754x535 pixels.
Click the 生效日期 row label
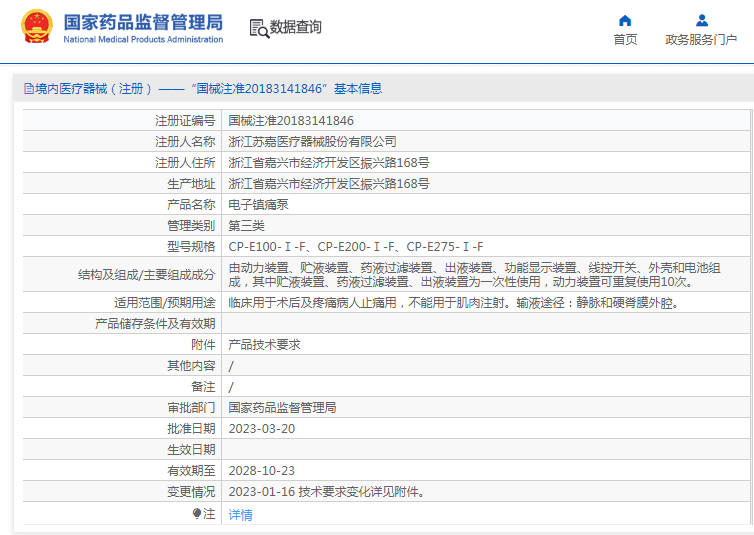pos(191,450)
